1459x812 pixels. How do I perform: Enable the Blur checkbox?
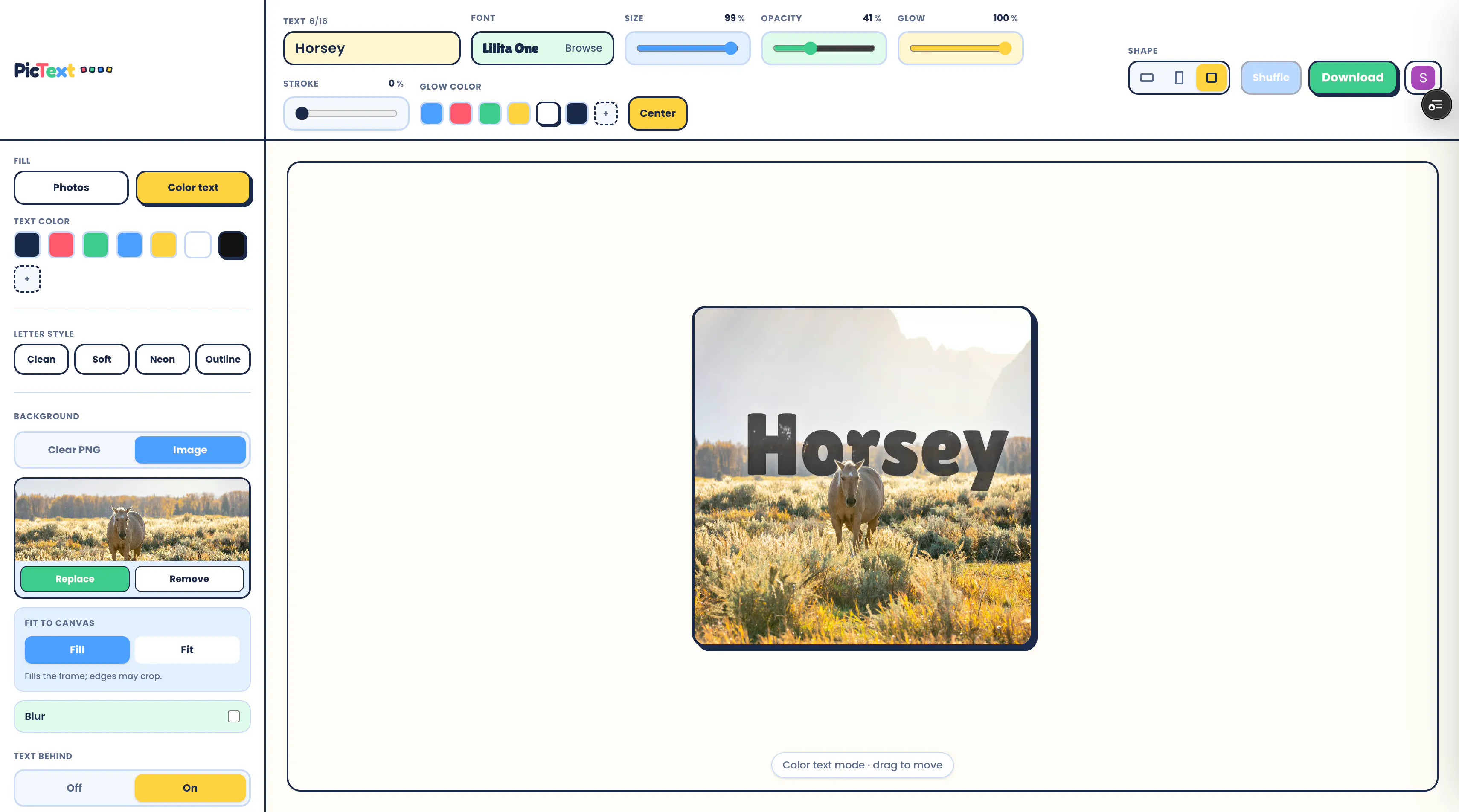233,716
